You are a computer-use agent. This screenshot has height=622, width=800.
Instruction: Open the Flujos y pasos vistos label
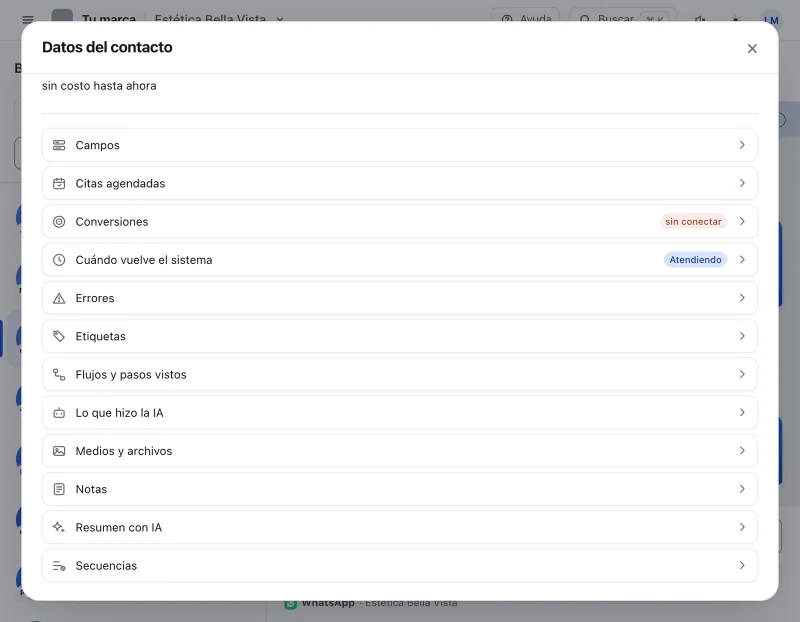click(x=131, y=375)
